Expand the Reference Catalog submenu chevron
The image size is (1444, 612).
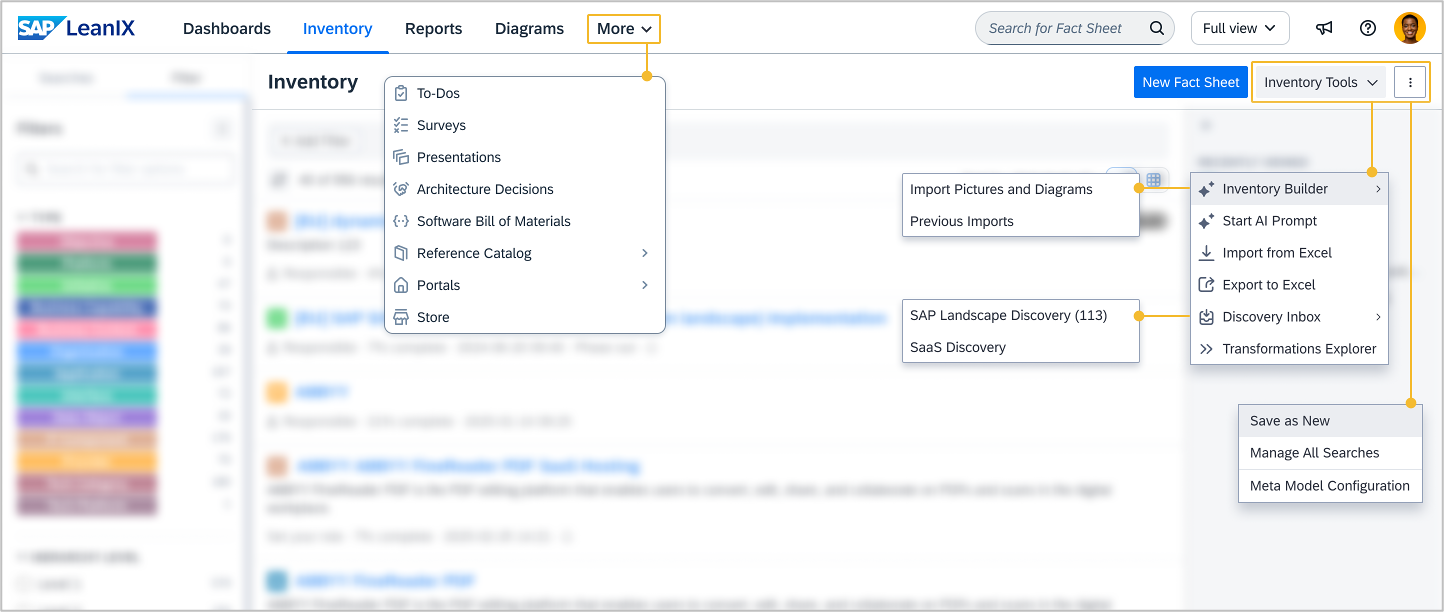[645, 253]
